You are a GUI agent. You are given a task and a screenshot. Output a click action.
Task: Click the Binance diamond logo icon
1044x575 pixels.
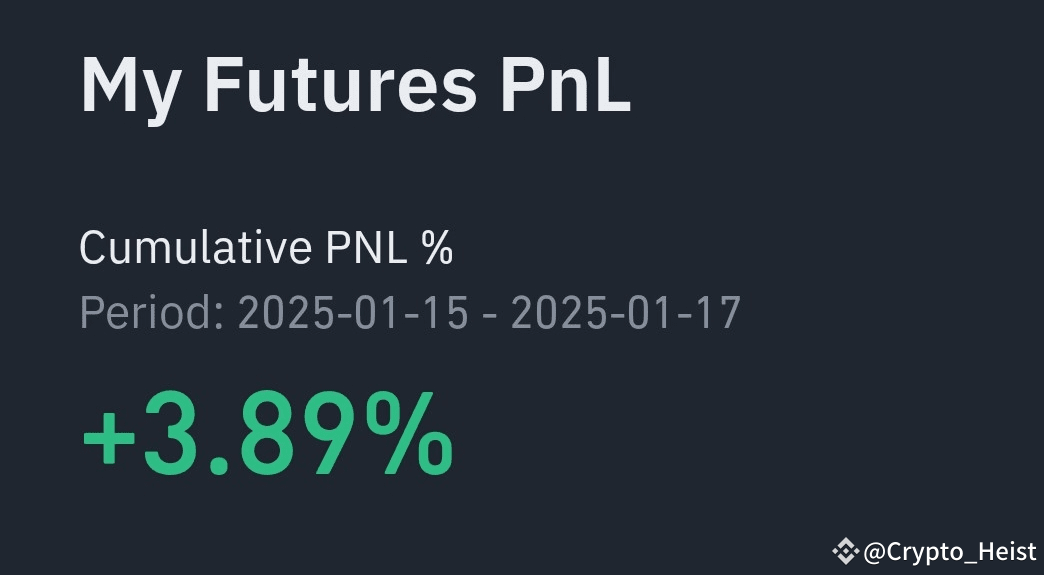click(x=846, y=551)
